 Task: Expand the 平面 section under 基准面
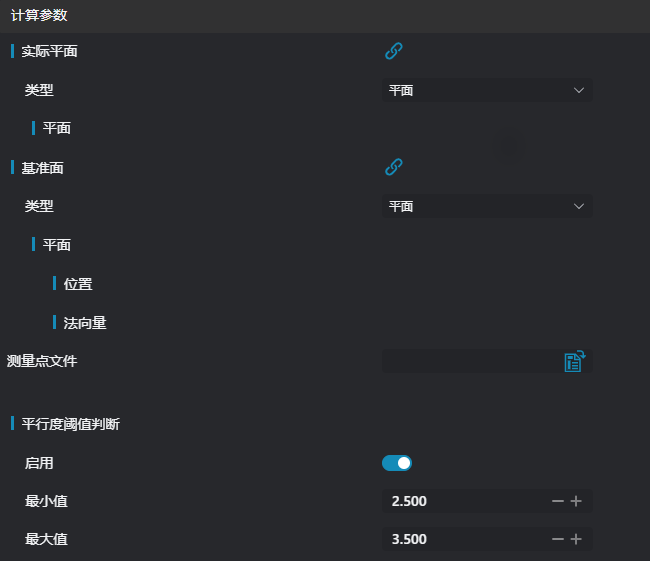[x=56, y=245]
